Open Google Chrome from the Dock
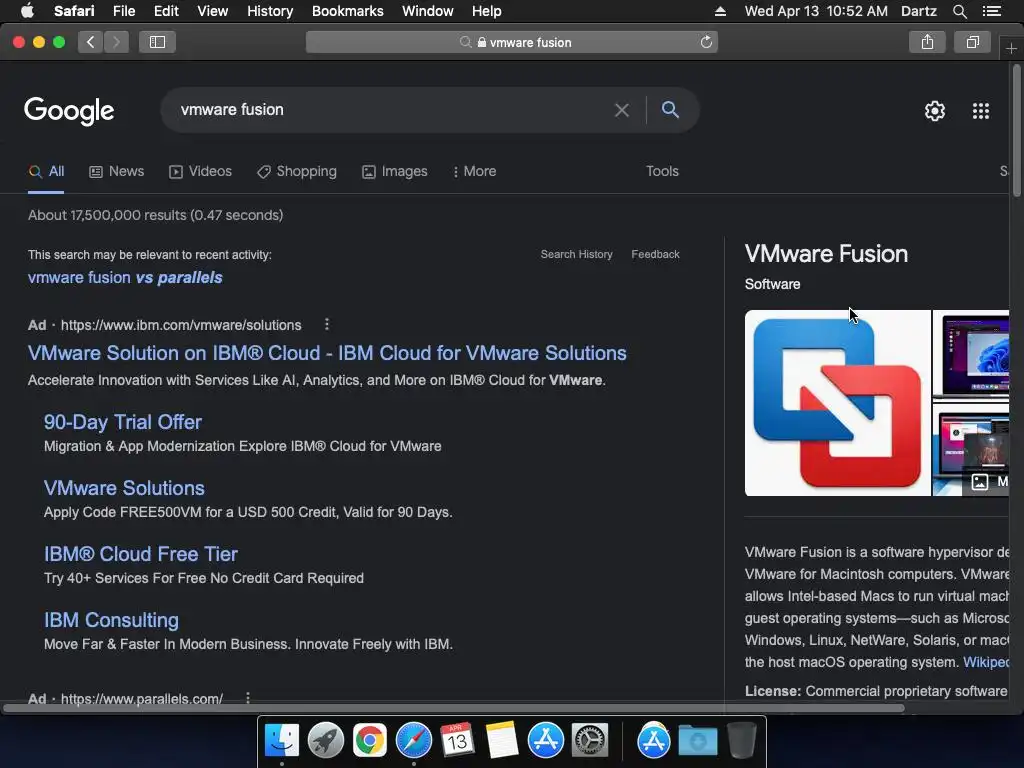The height and width of the screenshot is (768, 1024). click(370, 740)
